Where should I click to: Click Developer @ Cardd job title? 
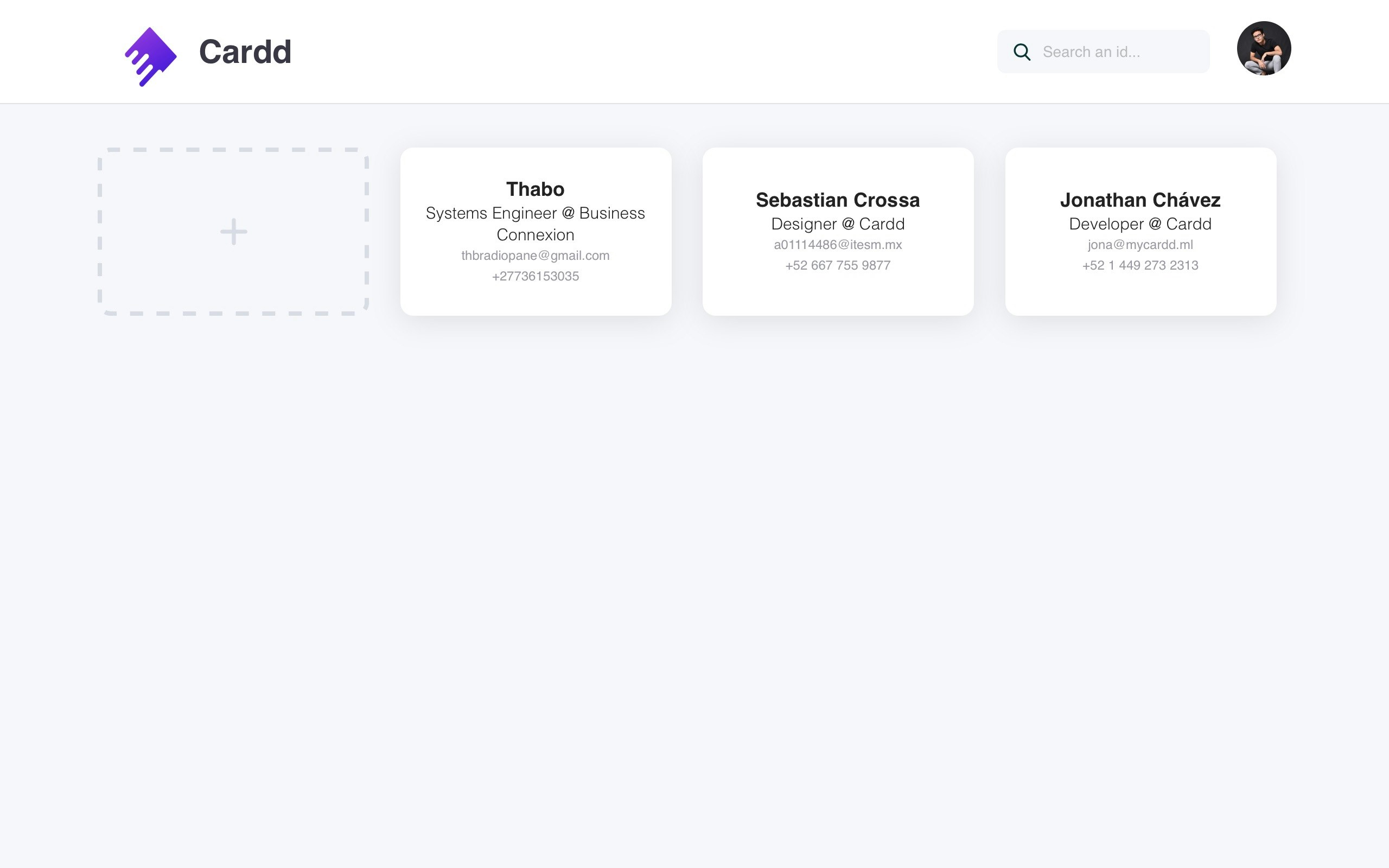point(1140,224)
